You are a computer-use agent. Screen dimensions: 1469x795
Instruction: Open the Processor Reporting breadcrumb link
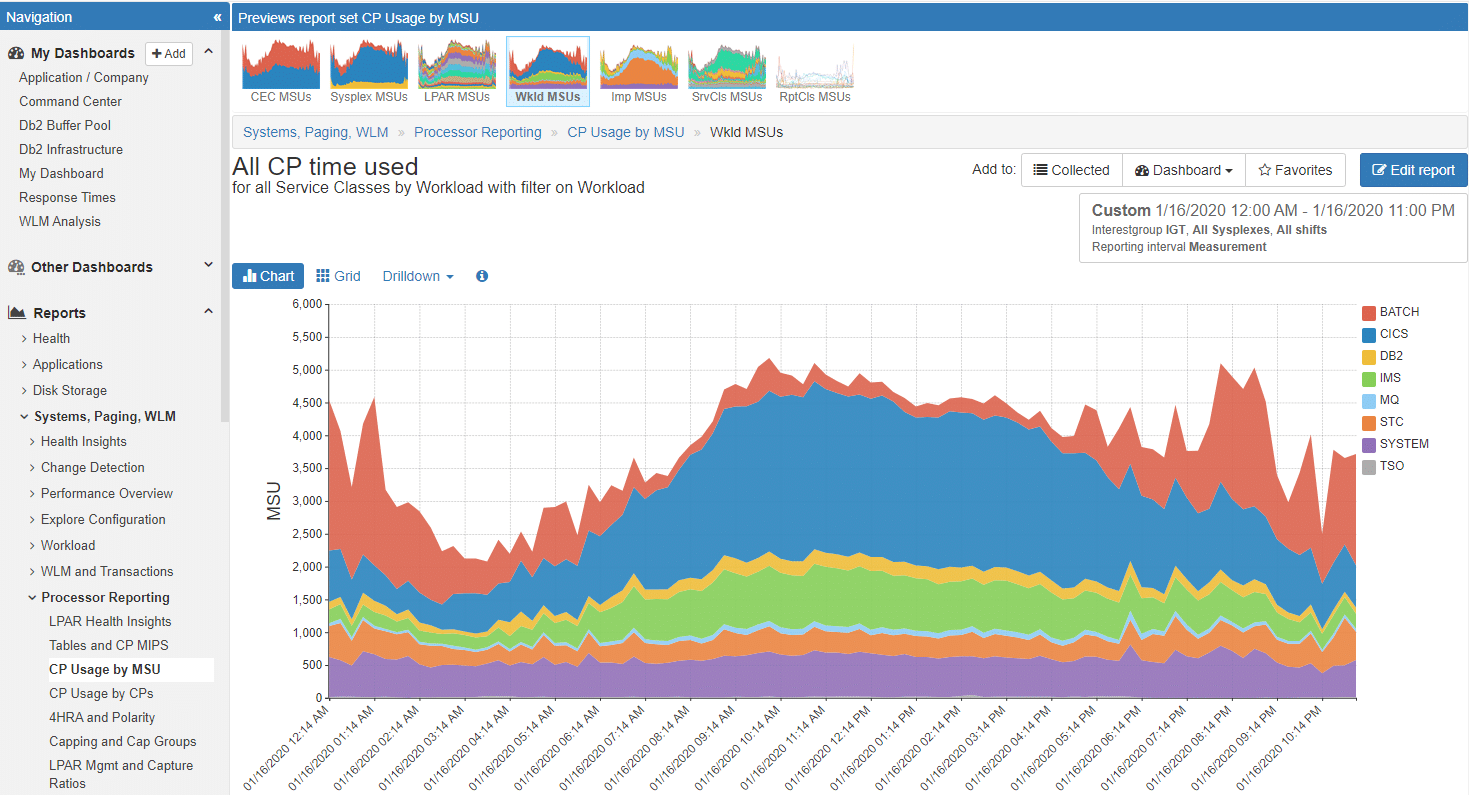[x=478, y=132]
